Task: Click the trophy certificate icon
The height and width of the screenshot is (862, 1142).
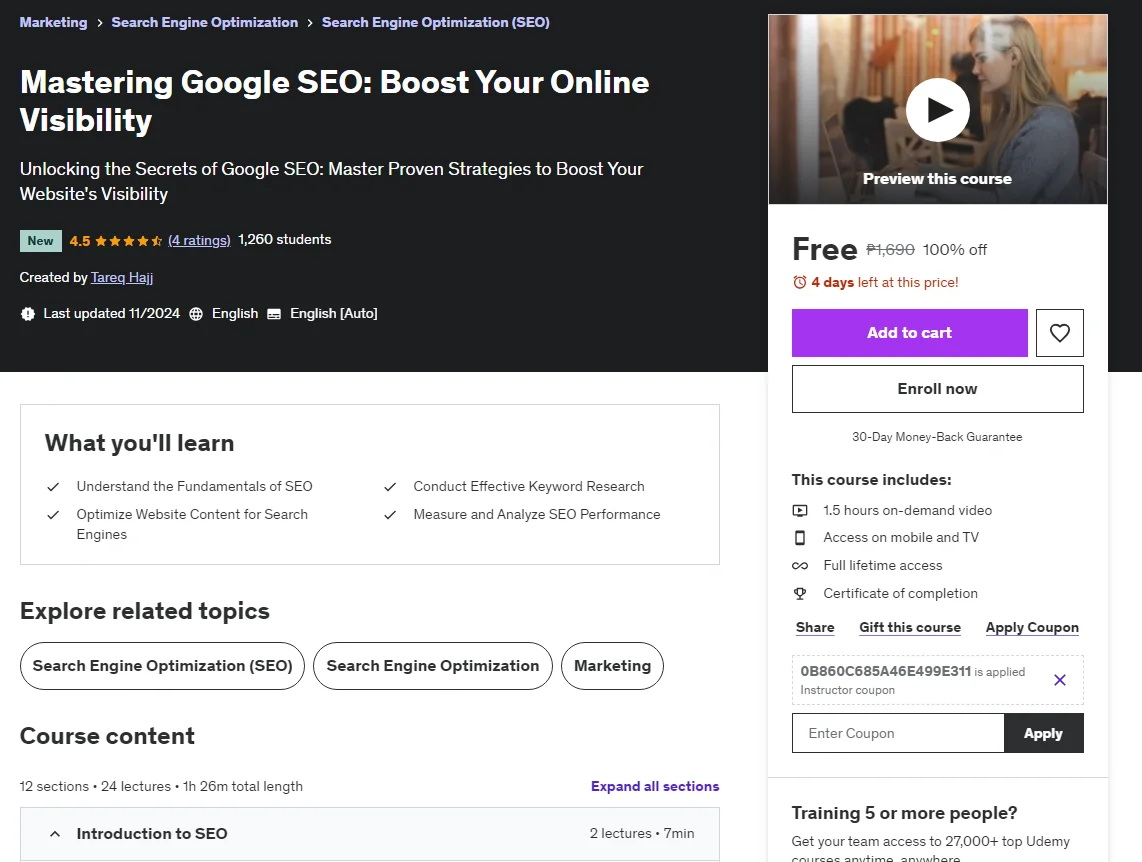Action: (800, 593)
